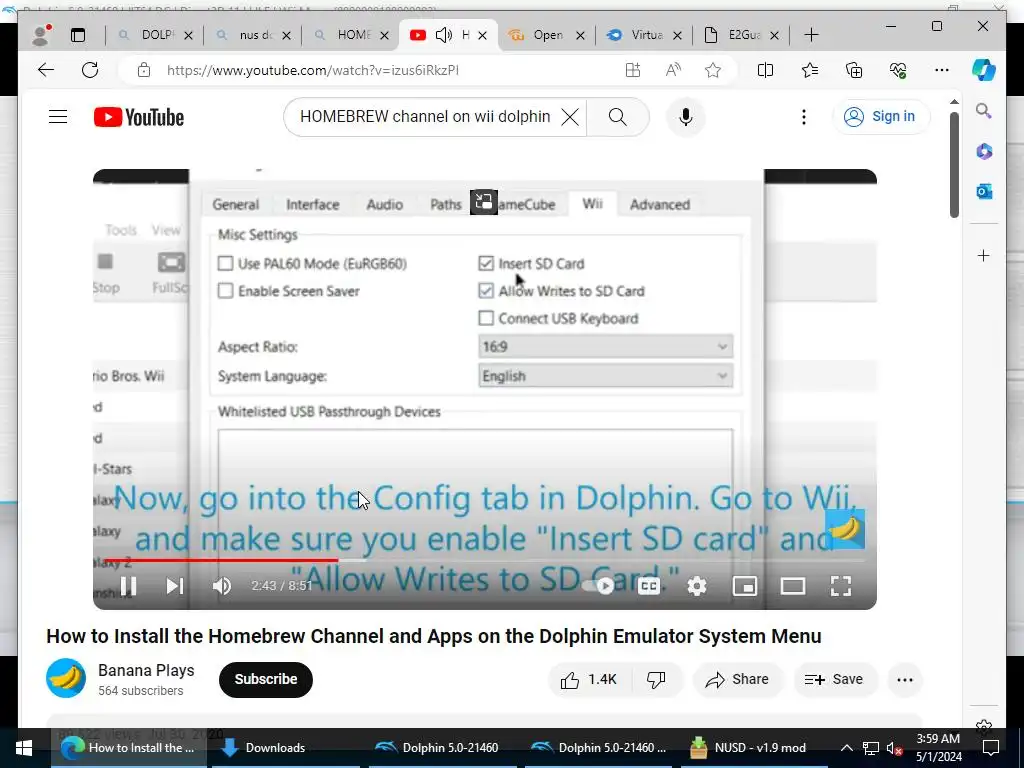Open Browser essentials heart icon
This screenshot has width=1024, height=768.
[x=898, y=70]
